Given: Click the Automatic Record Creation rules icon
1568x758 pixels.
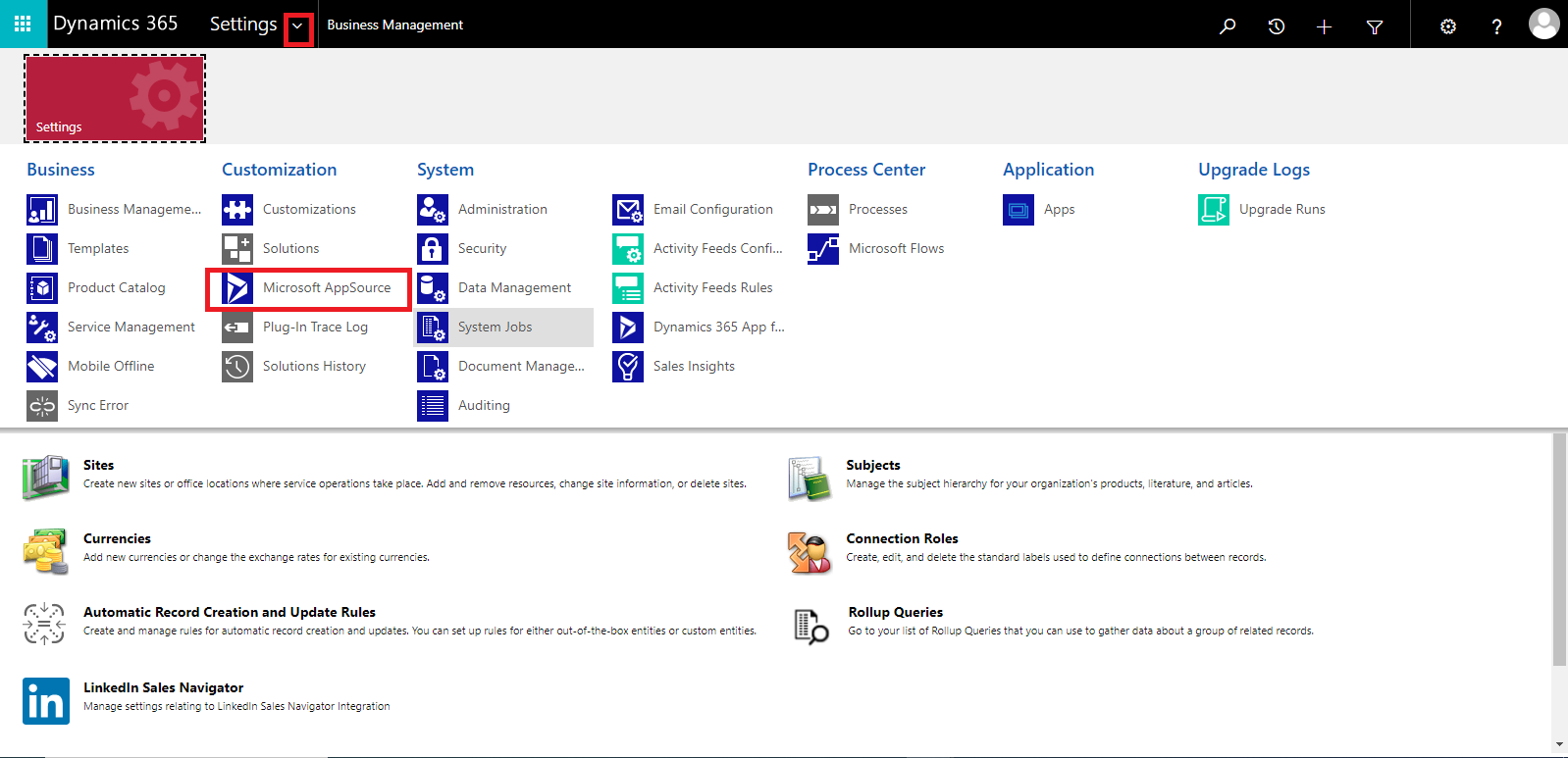Looking at the screenshot, I should click(44, 624).
